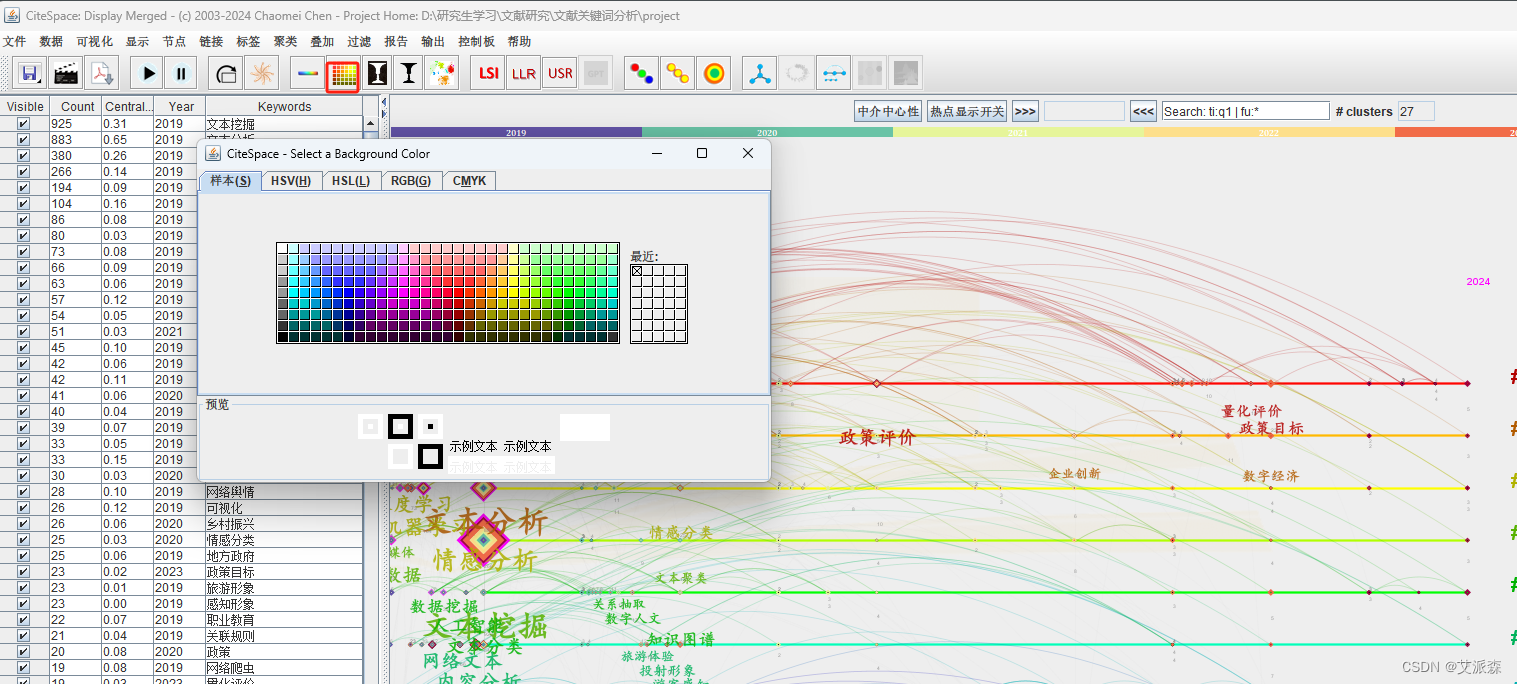The height and width of the screenshot is (684, 1517).
Task: Click the background color grid toolbar icon
Action: click(x=343, y=76)
